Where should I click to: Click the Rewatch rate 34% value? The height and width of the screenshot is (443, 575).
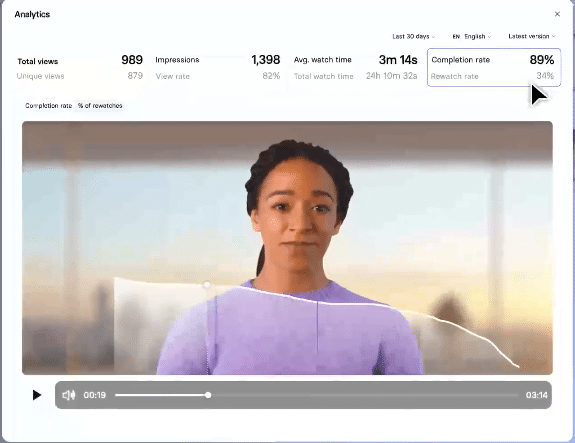click(x=545, y=76)
